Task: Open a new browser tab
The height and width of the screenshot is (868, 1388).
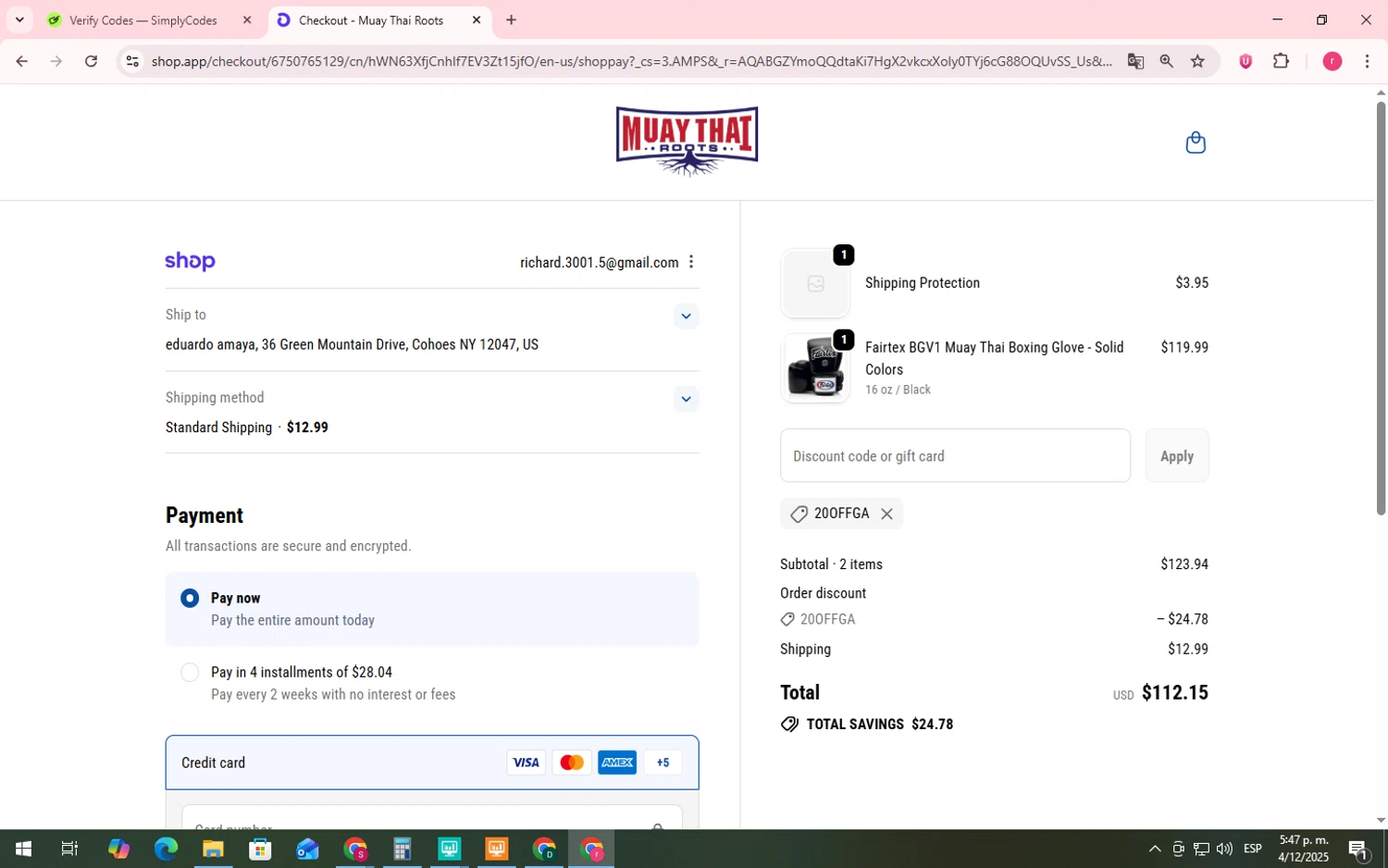Action: (x=511, y=19)
